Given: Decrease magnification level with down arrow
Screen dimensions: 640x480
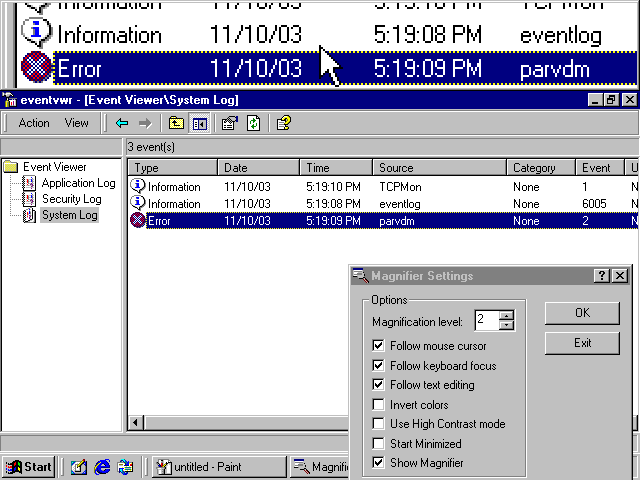Looking at the screenshot, I should click(506, 325).
